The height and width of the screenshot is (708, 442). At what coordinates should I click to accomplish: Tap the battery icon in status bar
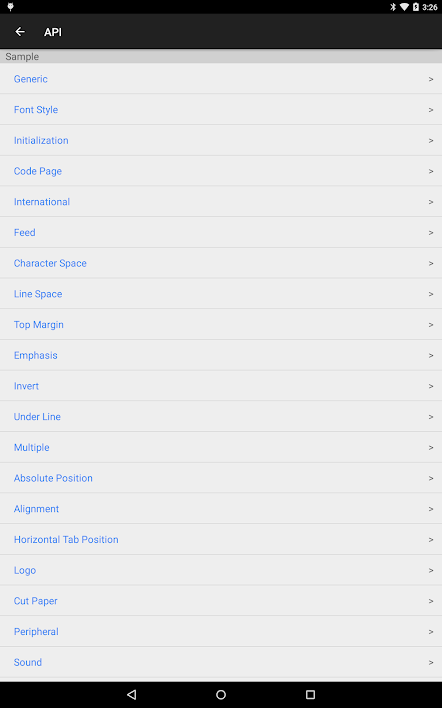pos(416,7)
